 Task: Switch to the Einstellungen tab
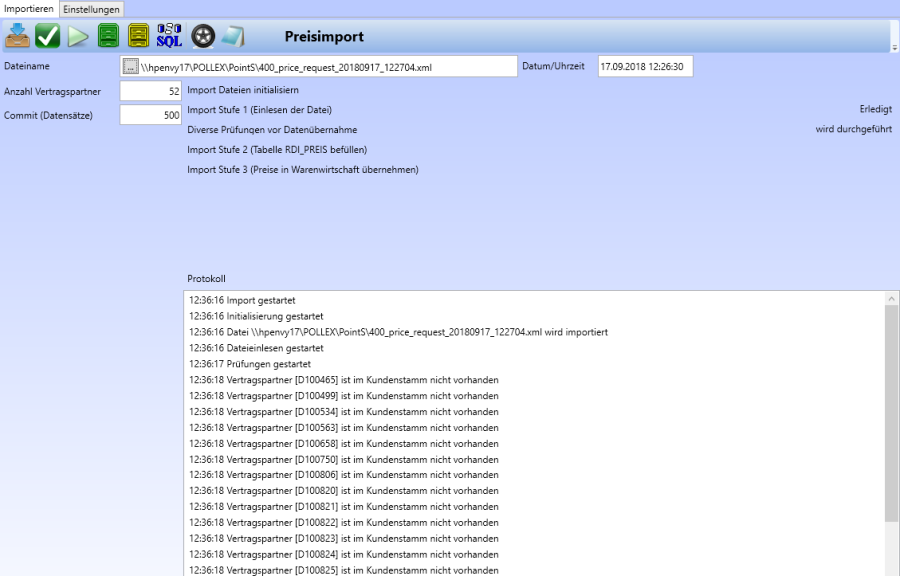pyautogui.click(x=92, y=9)
